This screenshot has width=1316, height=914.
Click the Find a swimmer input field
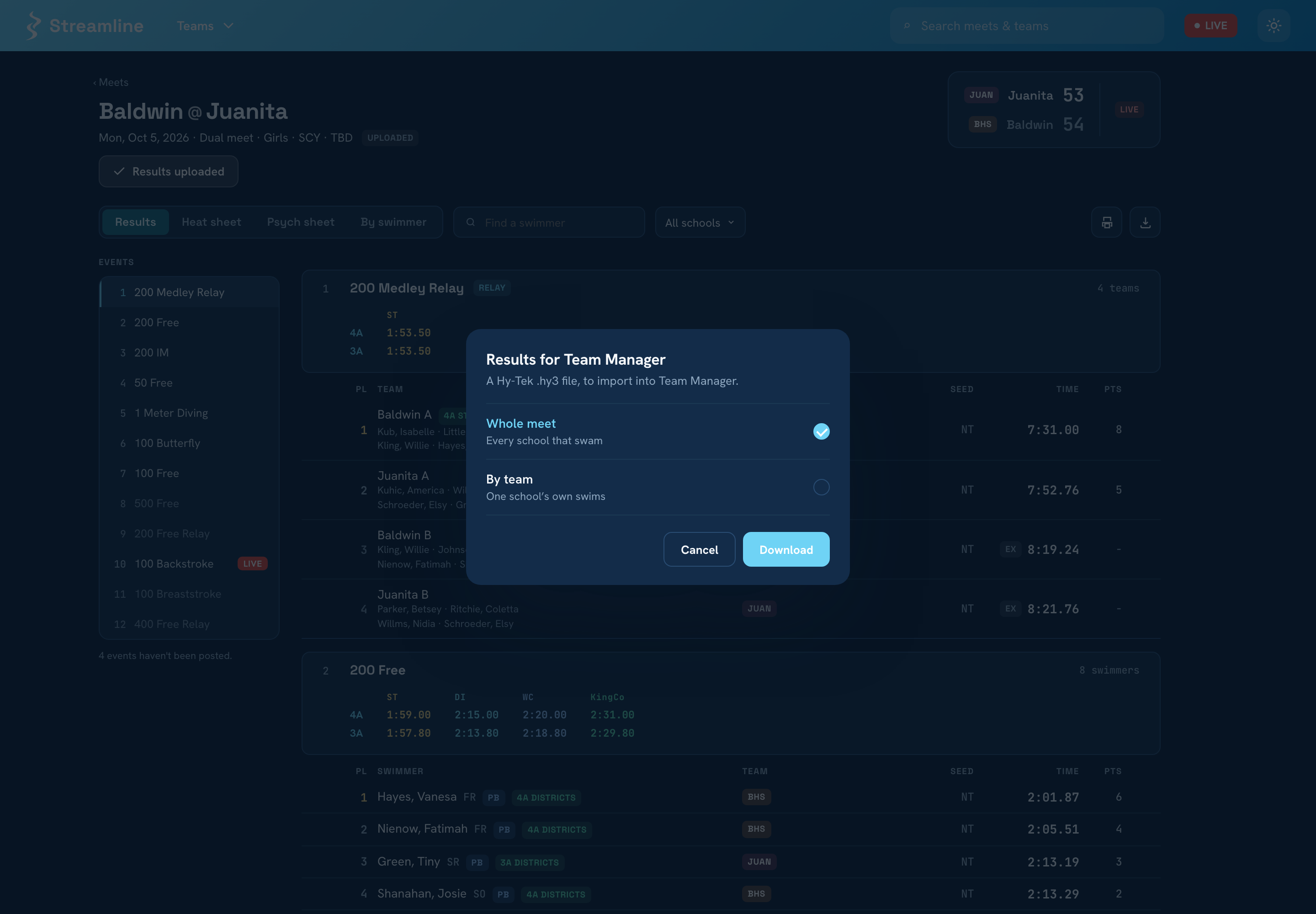pyautogui.click(x=549, y=222)
